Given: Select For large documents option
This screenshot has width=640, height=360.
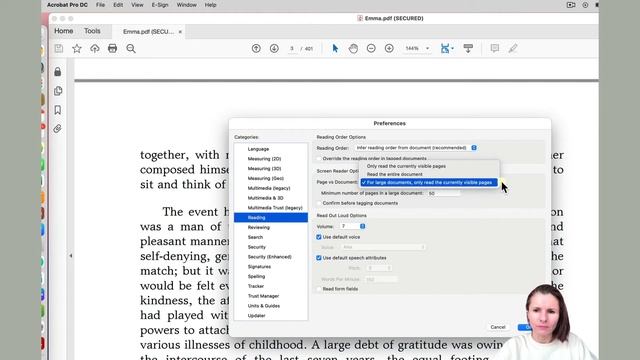Looking at the screenshot, I should (x=429, y=182).
